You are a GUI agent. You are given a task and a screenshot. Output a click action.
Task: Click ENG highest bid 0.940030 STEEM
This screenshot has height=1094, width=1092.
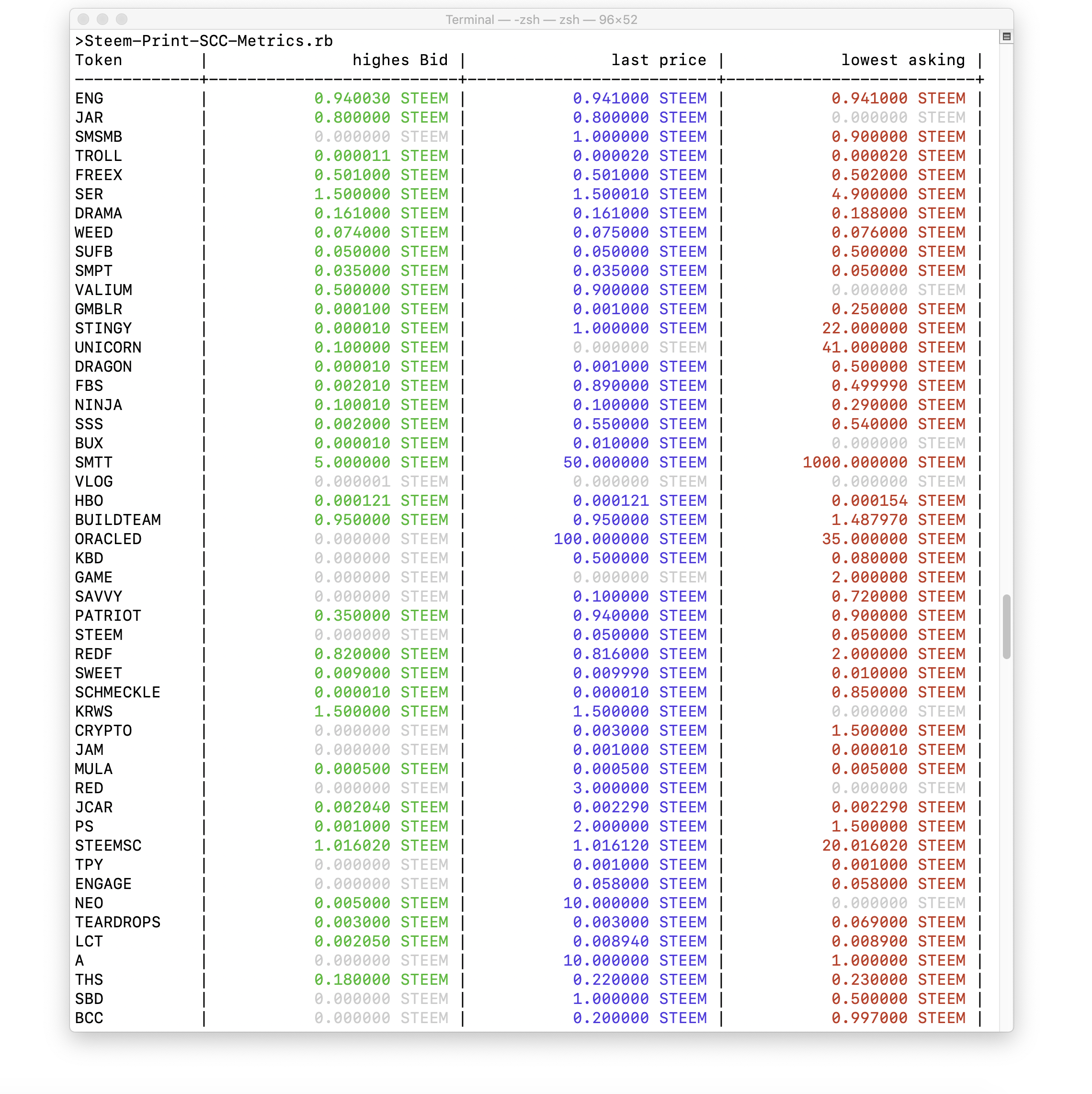pyautogui.click(x=381, y=99)
